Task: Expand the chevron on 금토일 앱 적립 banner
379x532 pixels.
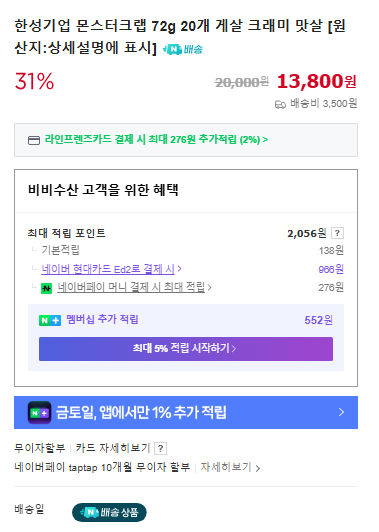Action: pyautogui.click(x=341, y=412)
